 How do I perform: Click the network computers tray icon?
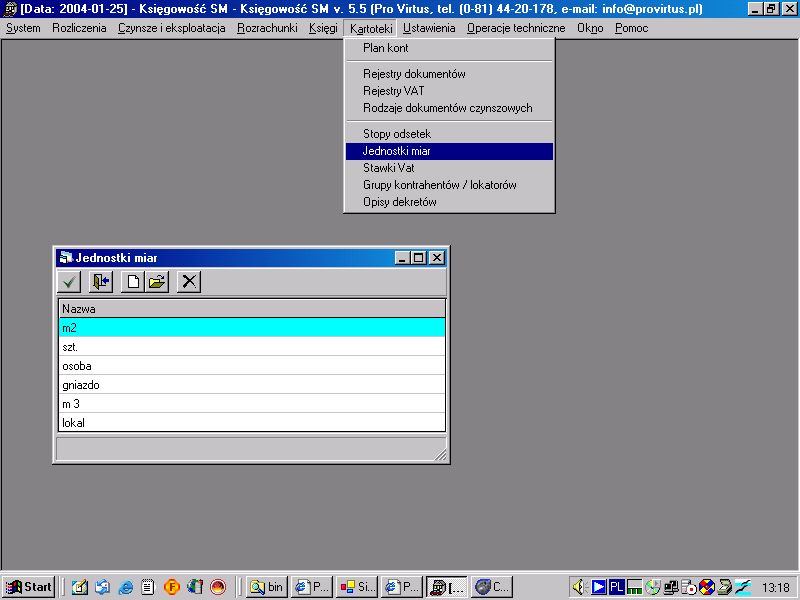click(670, 587)
